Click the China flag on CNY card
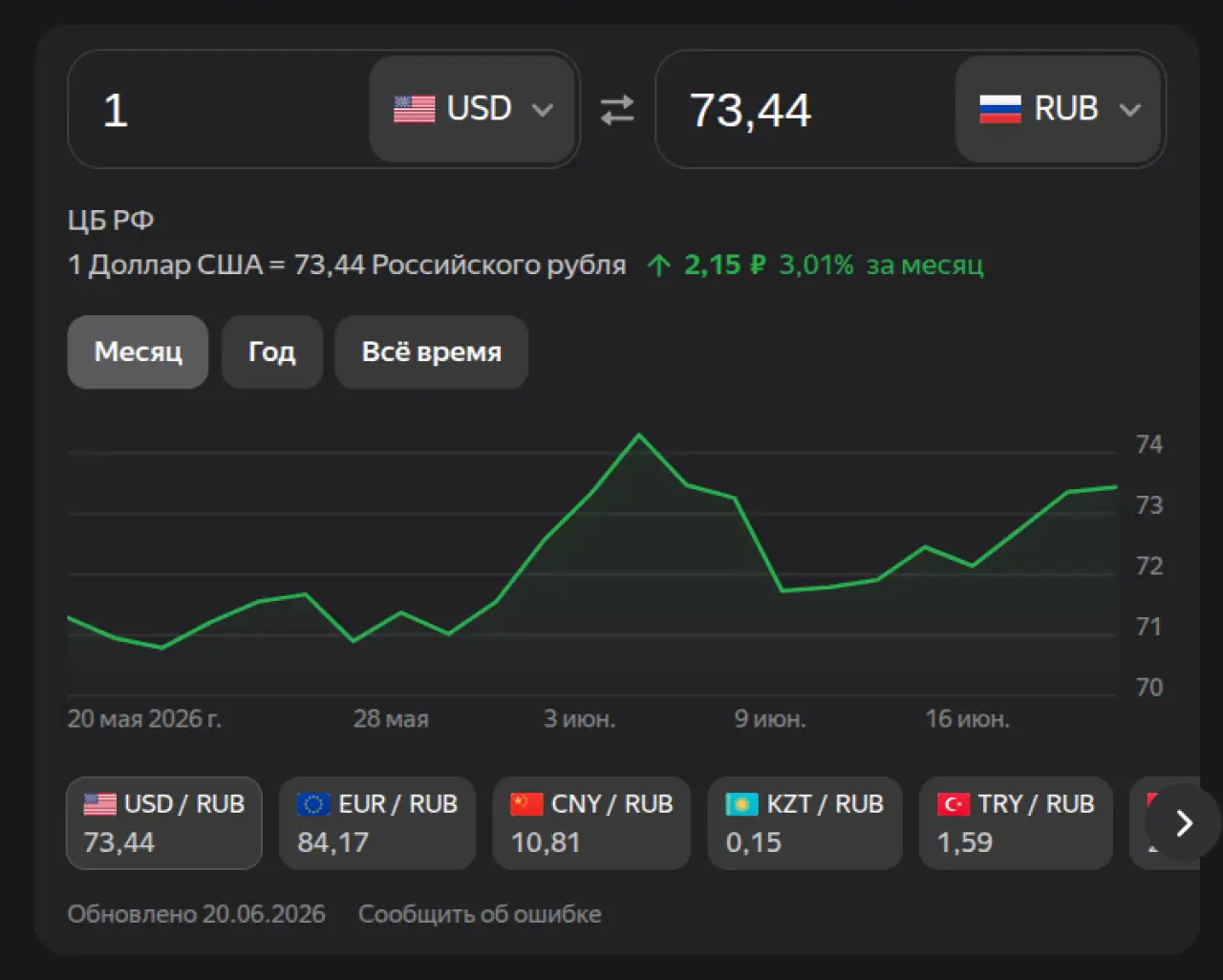The height and width of the screenshot is (980, 1223). coord(526,804)
